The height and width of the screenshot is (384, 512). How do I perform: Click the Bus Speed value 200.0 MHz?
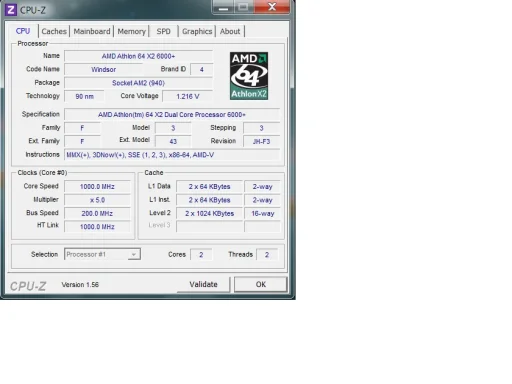(x=97, y=213)
